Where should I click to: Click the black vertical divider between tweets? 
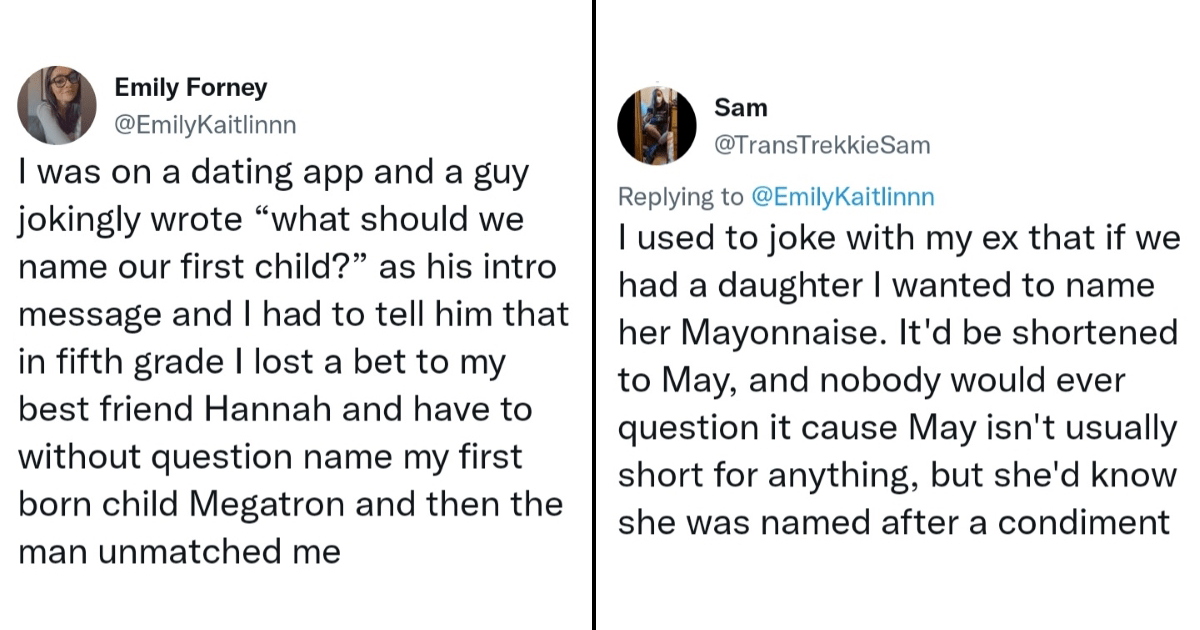click(x=594, y=315)
